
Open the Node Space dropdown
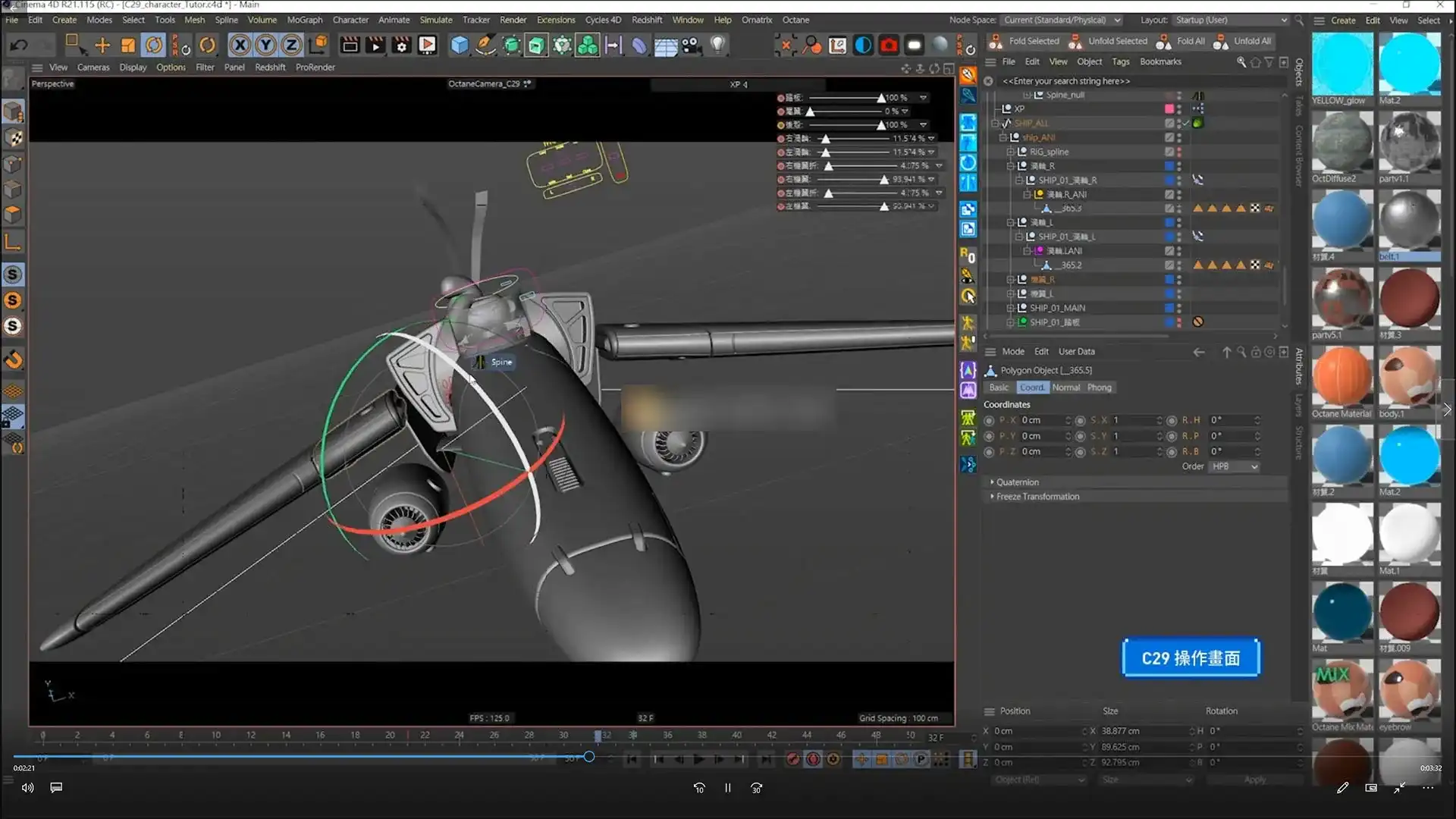tap(1061, 20)
